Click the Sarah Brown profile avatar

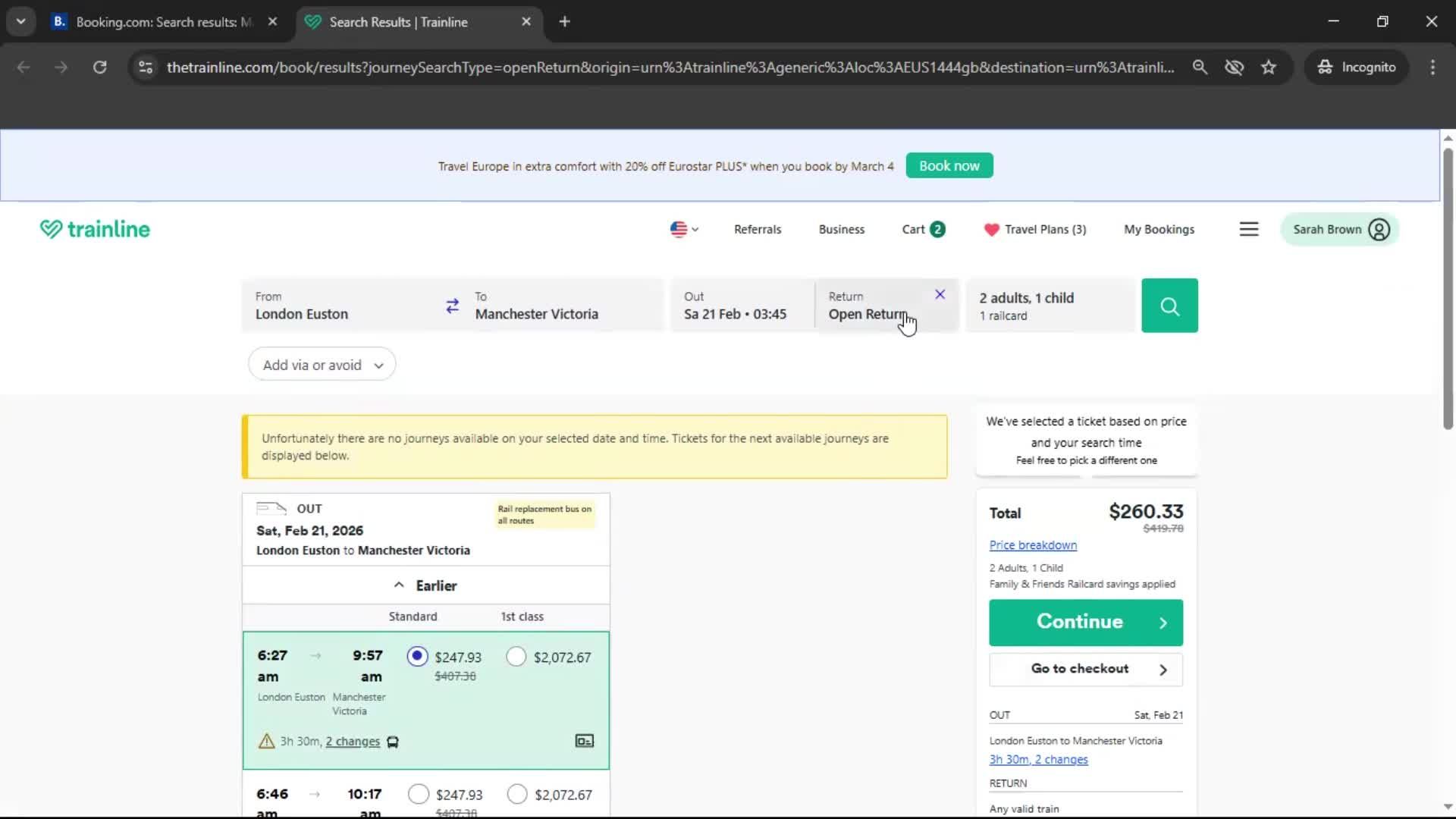[x=1378, y=229]
